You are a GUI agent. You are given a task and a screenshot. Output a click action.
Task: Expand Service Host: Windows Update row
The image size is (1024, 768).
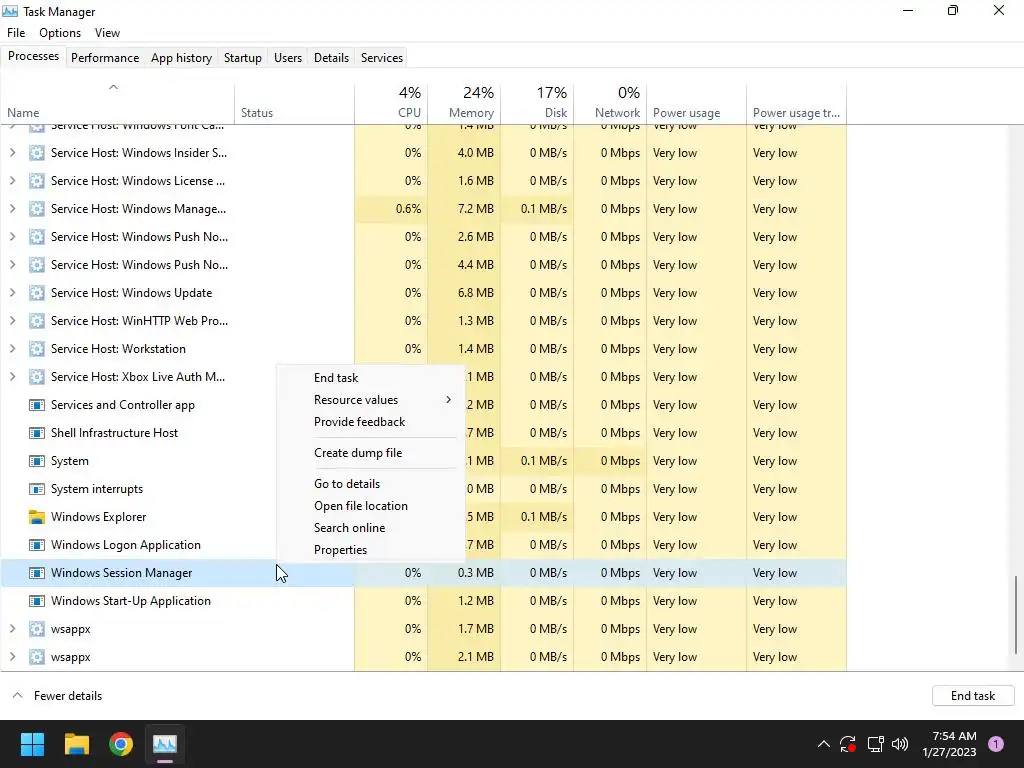pos(12,293)
